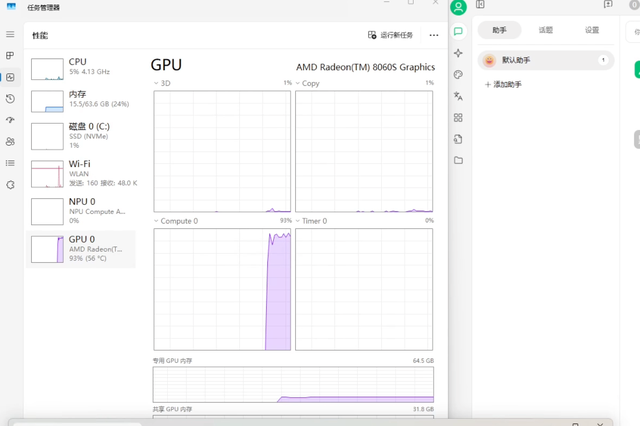Open the mini apps grid icon

coord(458,118)
